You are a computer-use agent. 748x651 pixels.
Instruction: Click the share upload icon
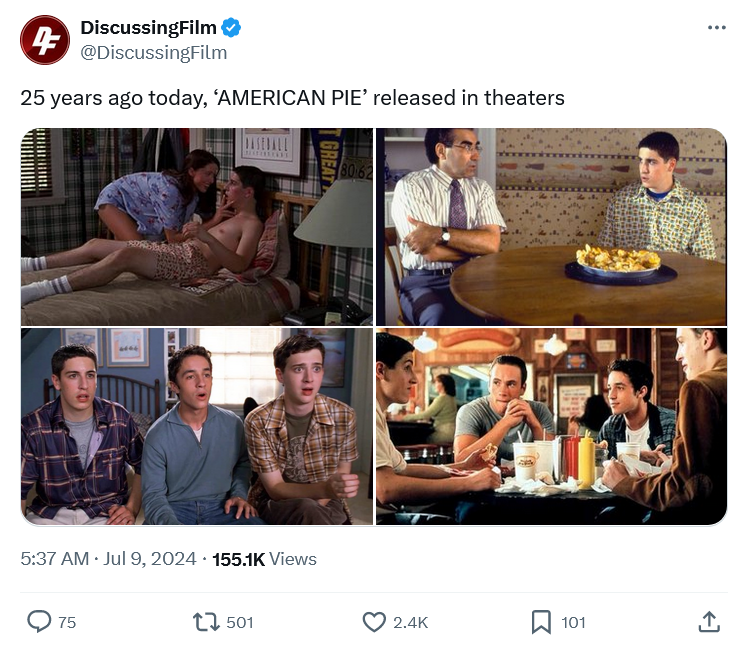tap(709, 621)
